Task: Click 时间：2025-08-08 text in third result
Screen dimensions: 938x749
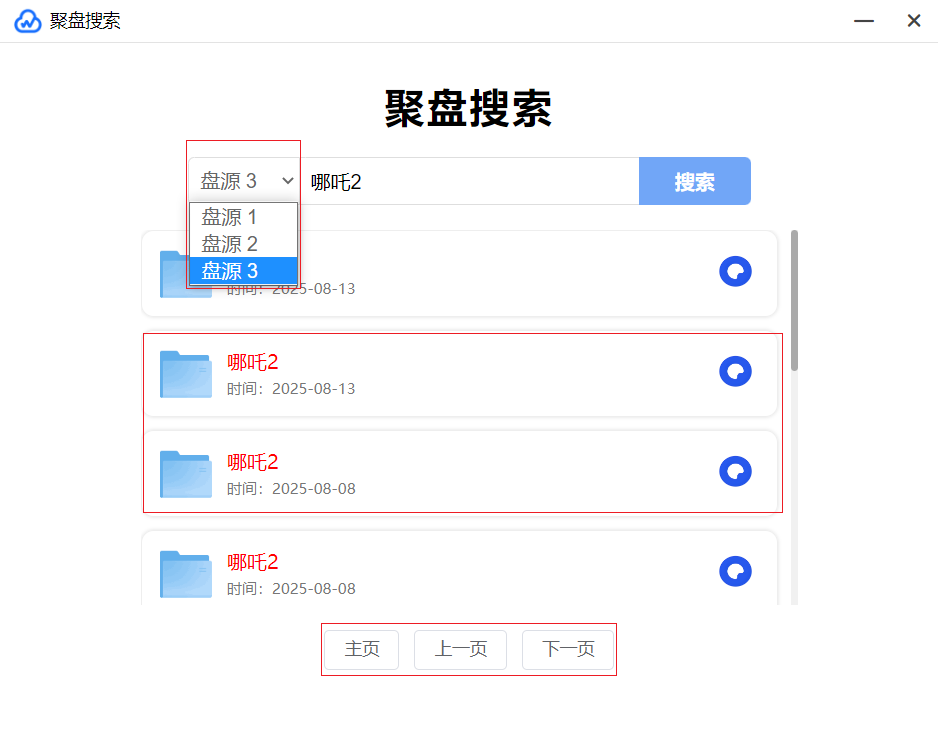Action: [x=291, y=489]
